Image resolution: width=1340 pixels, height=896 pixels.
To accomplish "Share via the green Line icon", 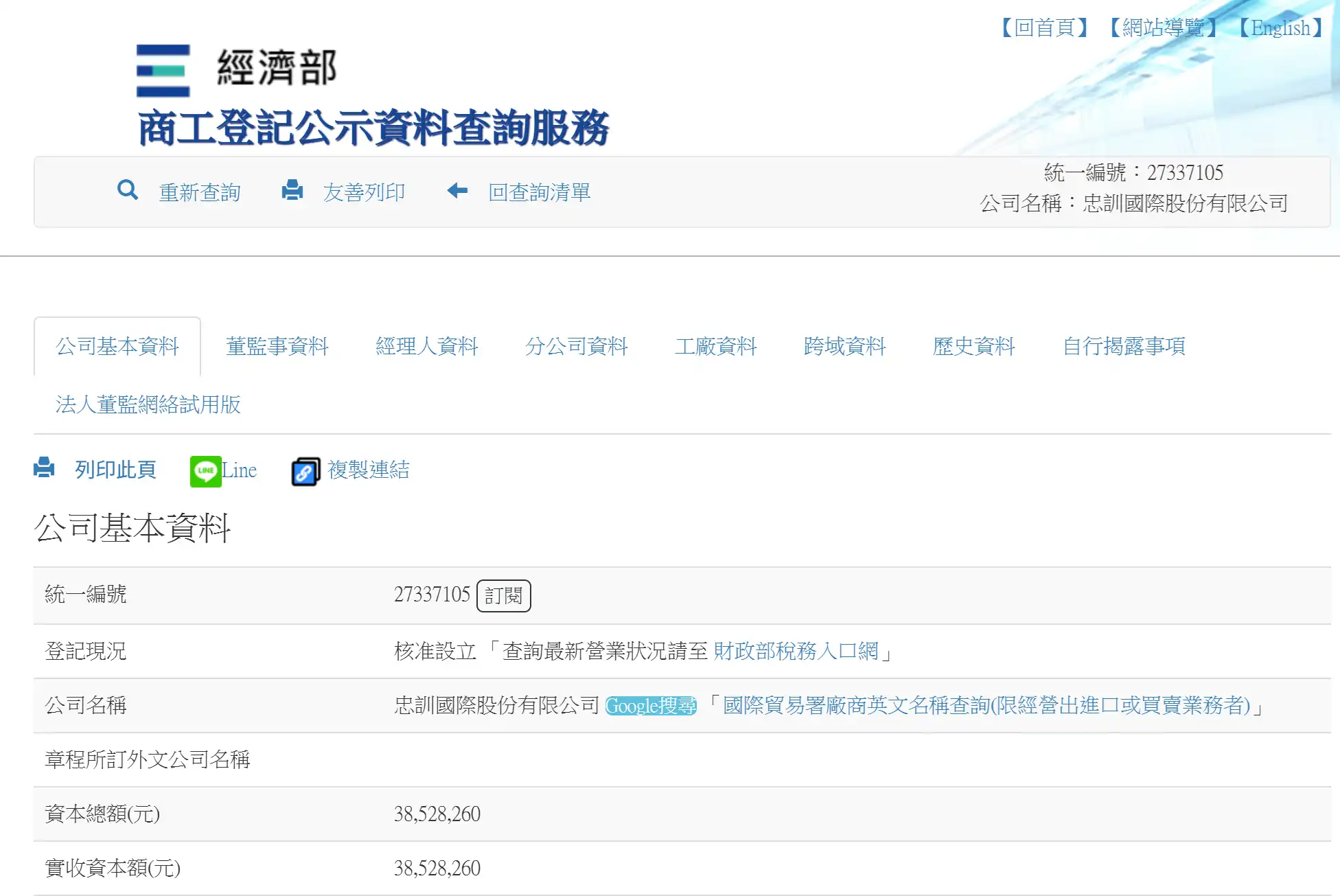I will (205, 471).
